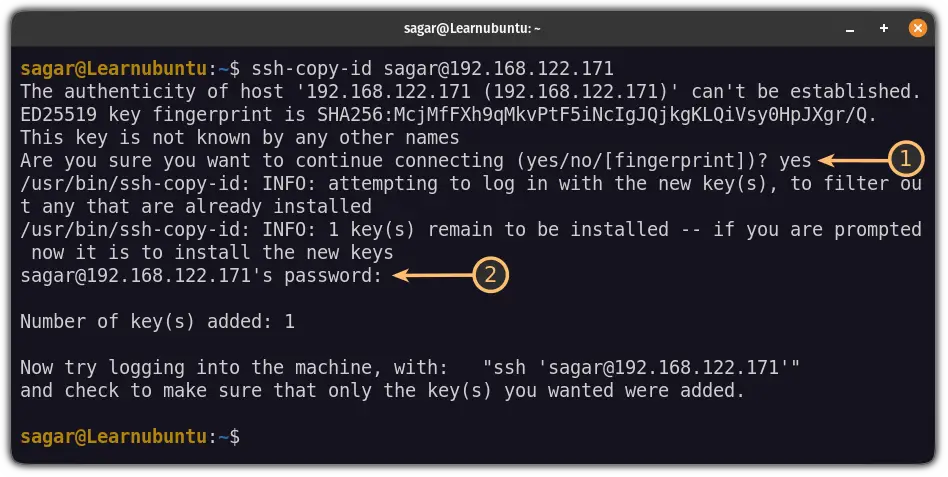This screenshot has height=477, width=948.
Task: Click the top sagar@Learnubuntu prompt label
Action: click(x=114, y=68)
